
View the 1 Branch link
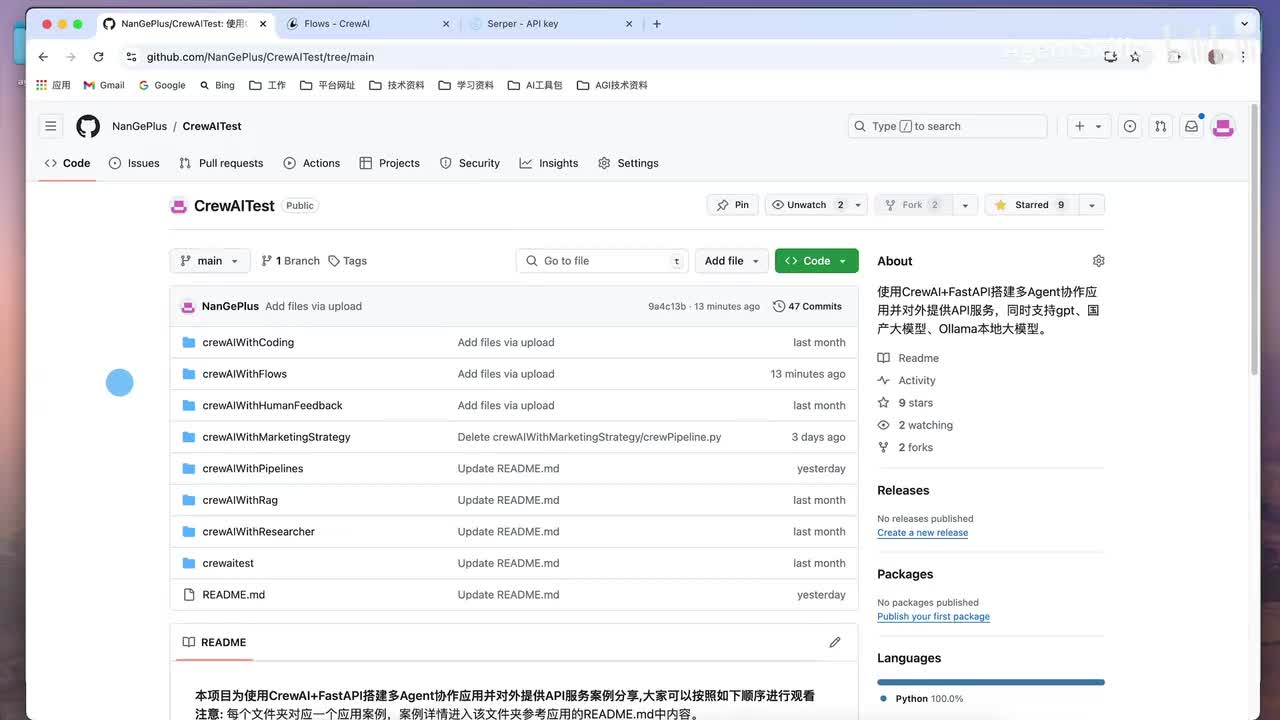[x=291, y=261]
